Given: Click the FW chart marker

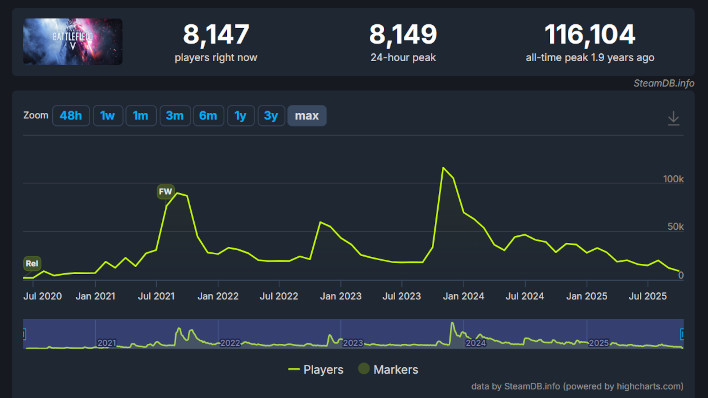Looking at the screenshot, I should [165, 192].
